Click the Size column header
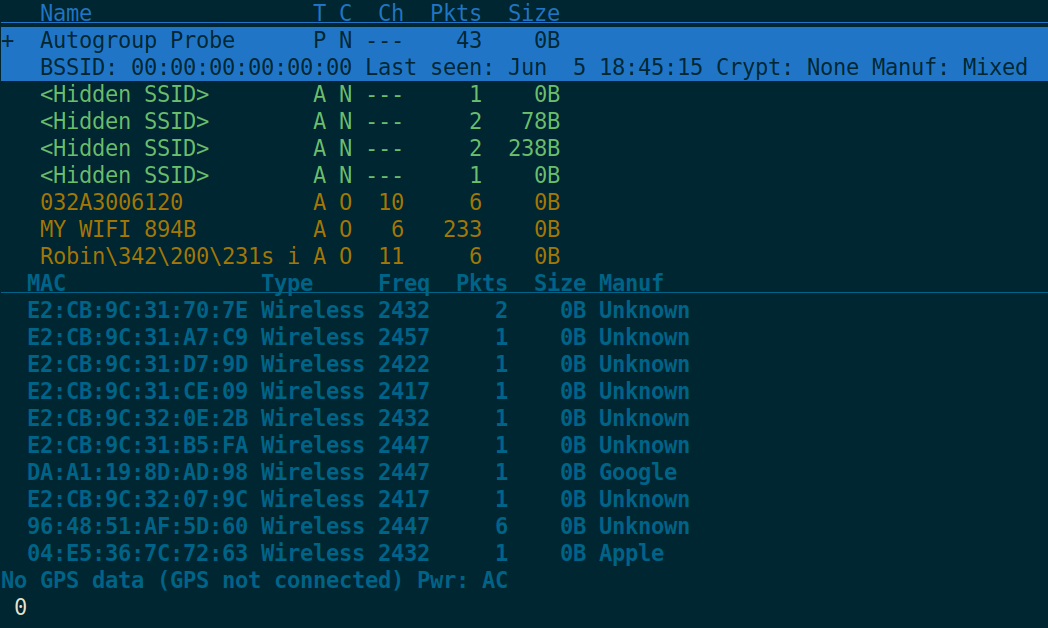The height and width of the screenshot is (628, 1048). (x=533, y=13)
